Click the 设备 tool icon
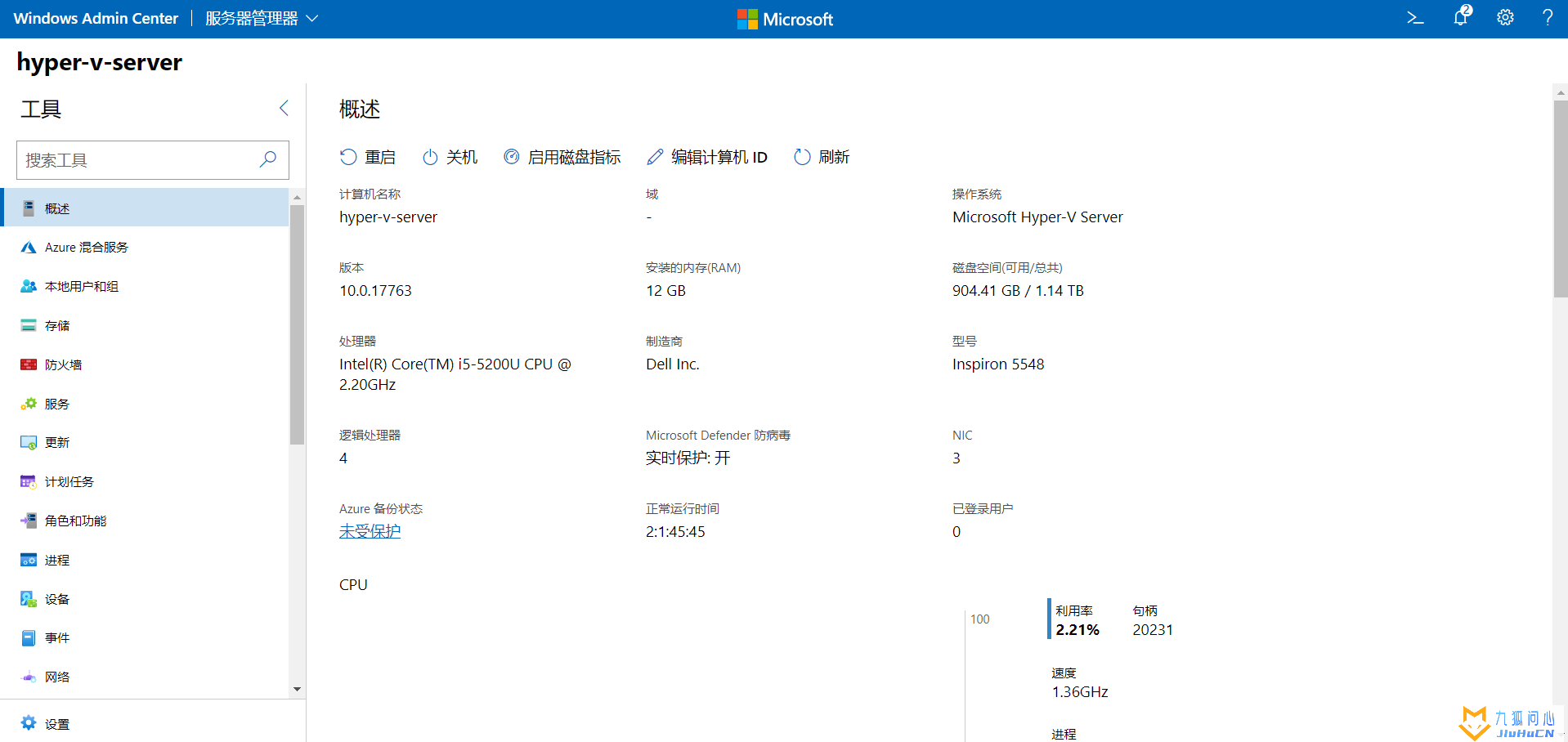Viewport: 1568px width, 742px height. (x=29, y=599)
